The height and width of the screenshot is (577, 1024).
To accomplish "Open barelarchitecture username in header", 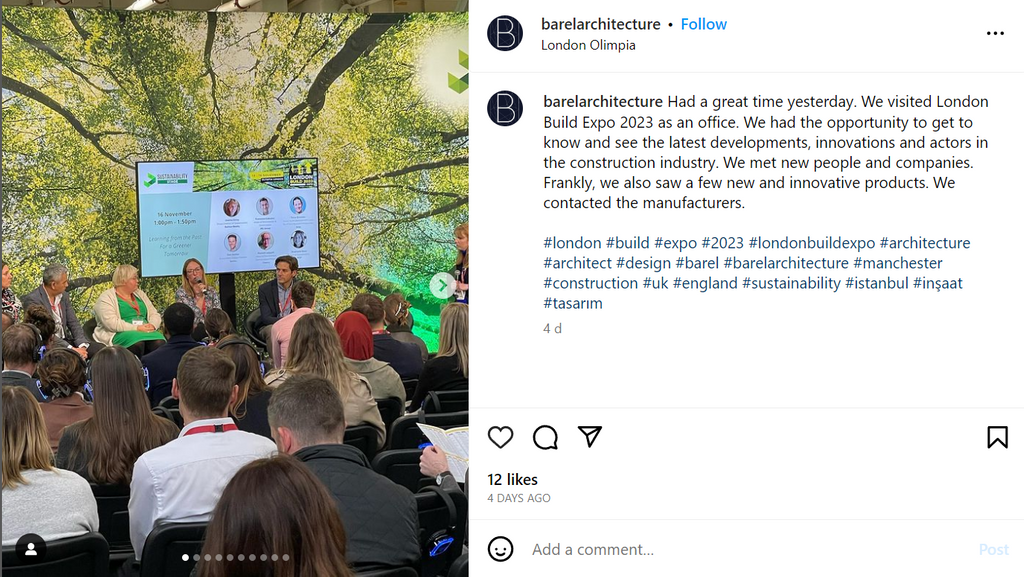I will tap(601, 24).
